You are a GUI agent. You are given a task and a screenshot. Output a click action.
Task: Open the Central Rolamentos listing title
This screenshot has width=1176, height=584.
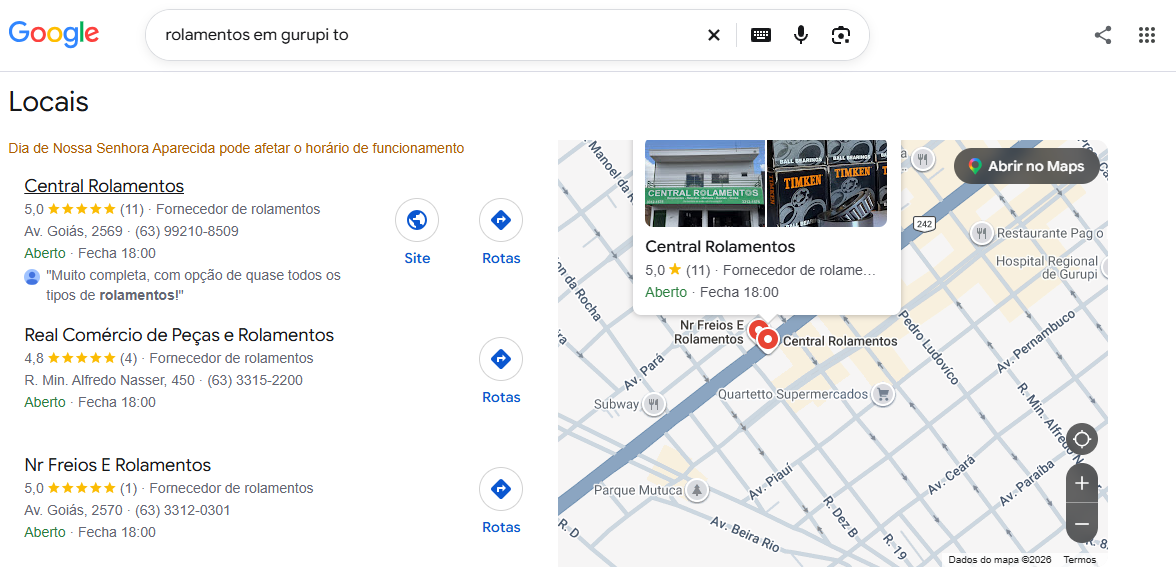[104, 186]
